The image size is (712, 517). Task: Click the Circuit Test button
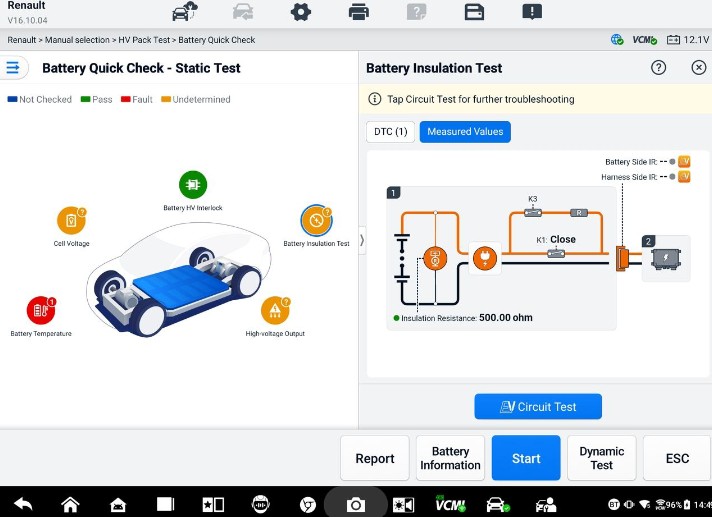click(x=538, y=406)
